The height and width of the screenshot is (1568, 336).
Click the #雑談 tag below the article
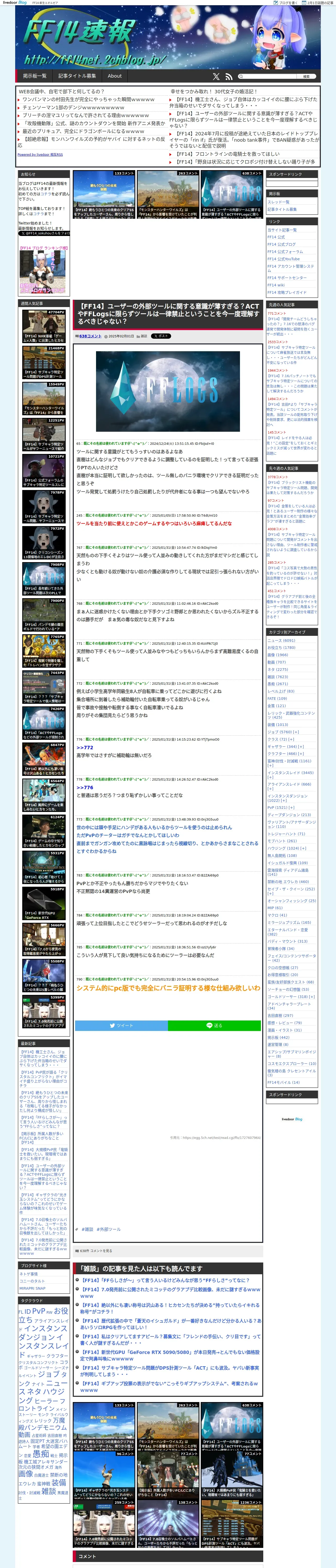(x=87, y=1229)
